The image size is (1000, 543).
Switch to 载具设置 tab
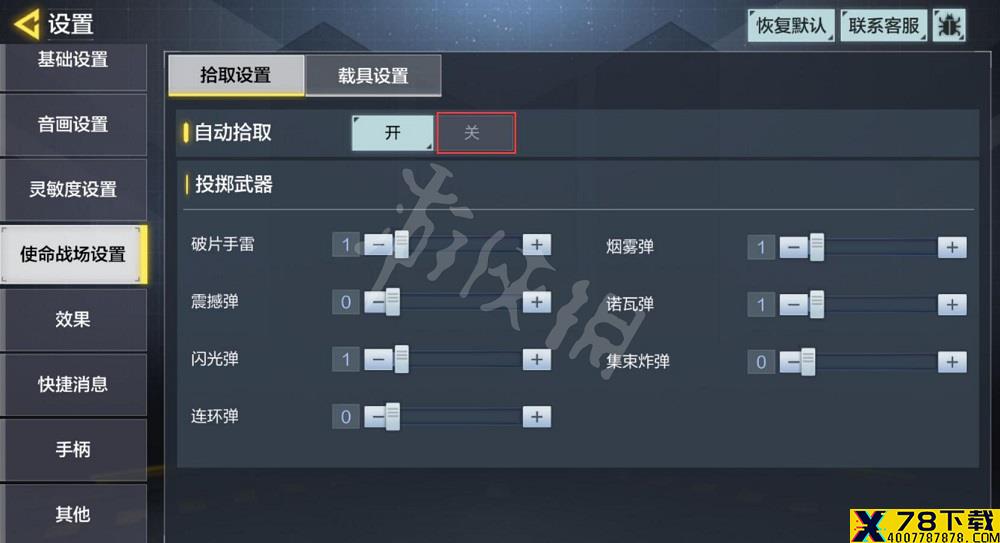coord(373,76)
